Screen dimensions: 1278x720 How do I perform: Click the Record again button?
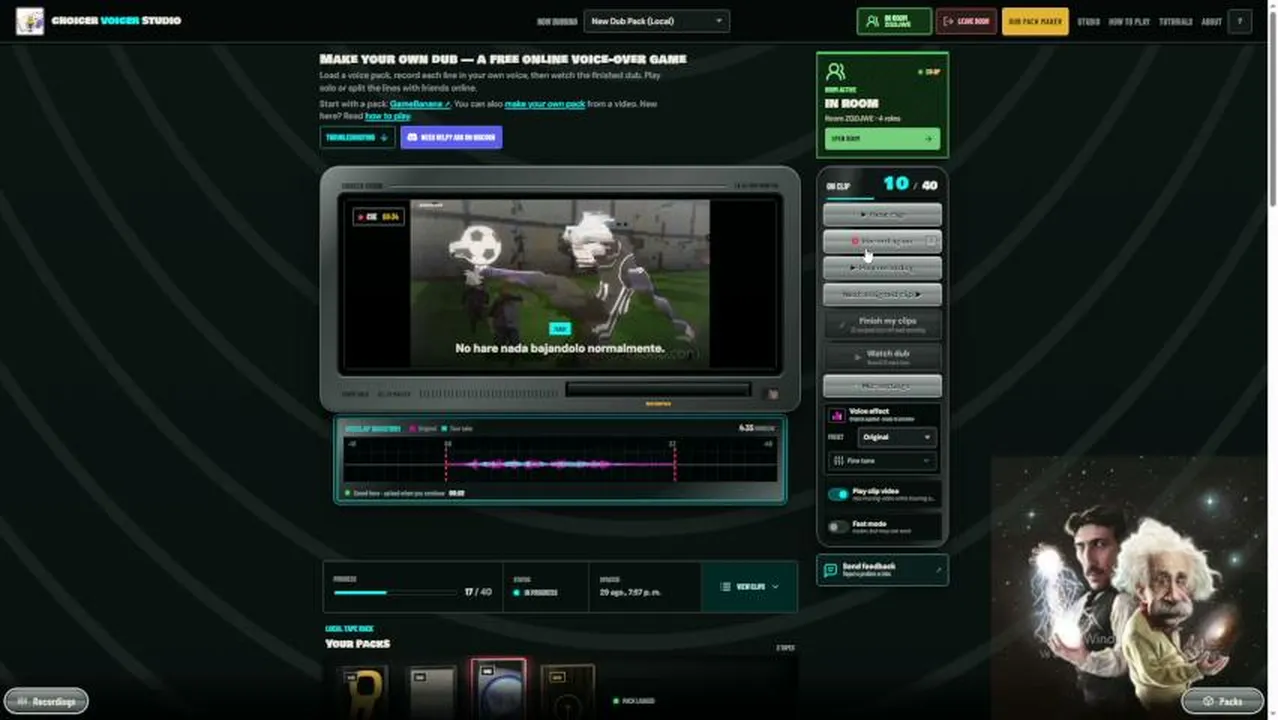click(x=882, y=241)
